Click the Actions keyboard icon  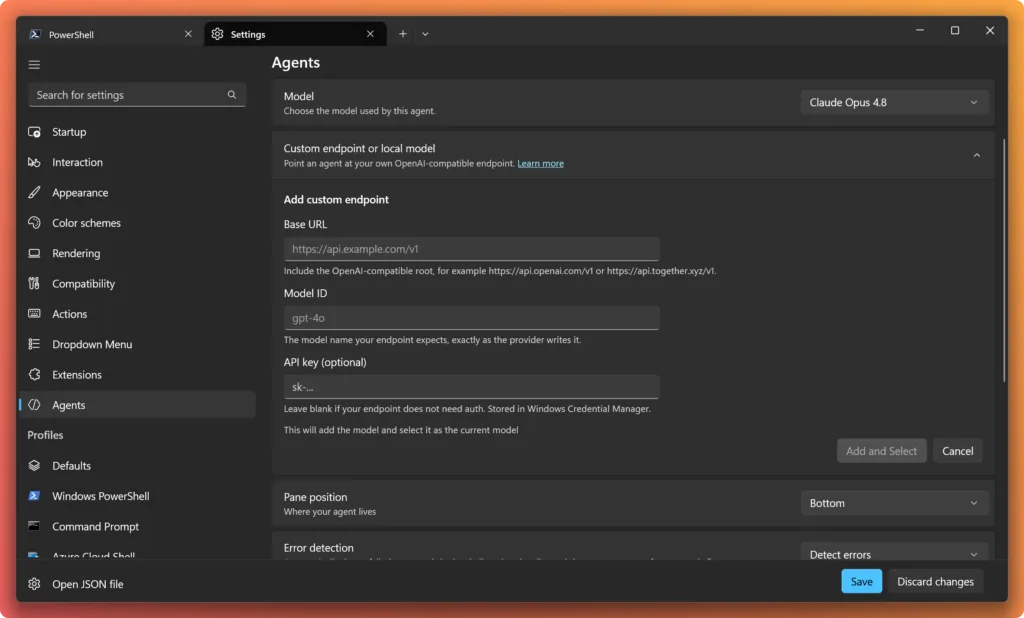pos(34,314)
